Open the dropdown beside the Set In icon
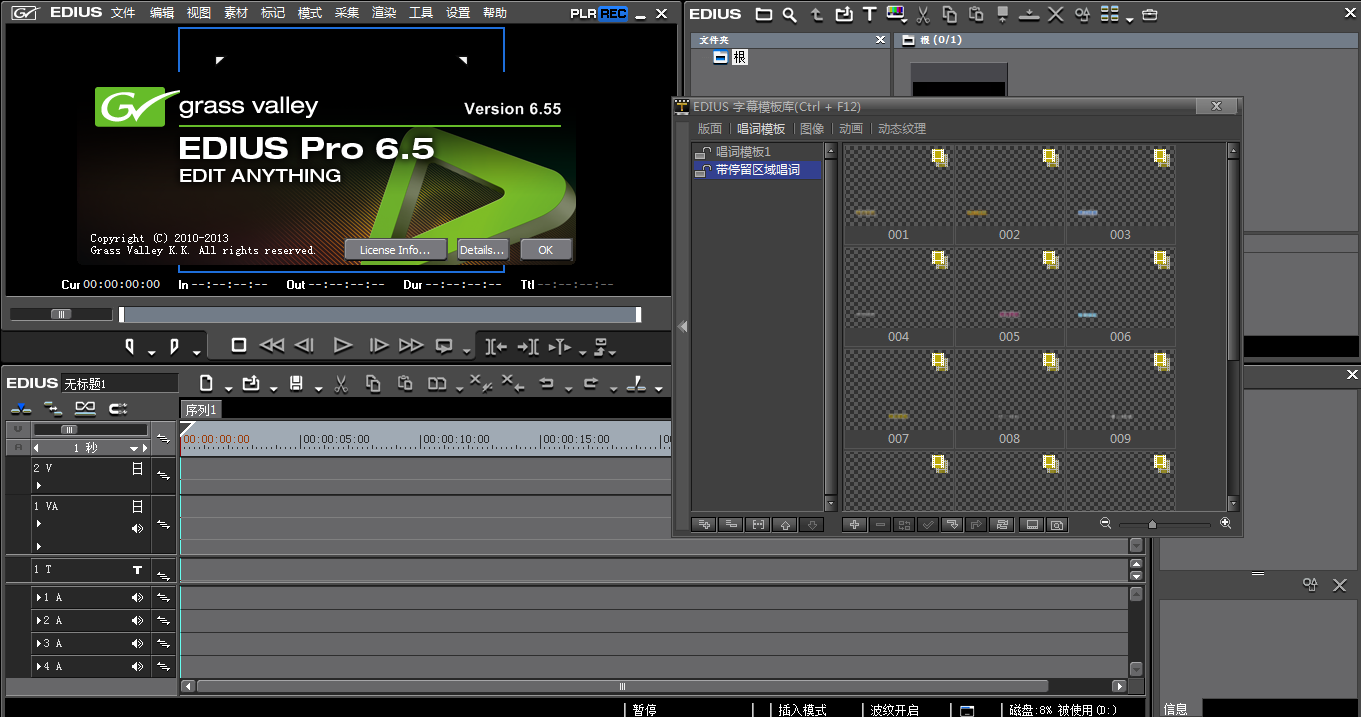The width and height of the screenshot is (1361, 717). coord(151,352)
